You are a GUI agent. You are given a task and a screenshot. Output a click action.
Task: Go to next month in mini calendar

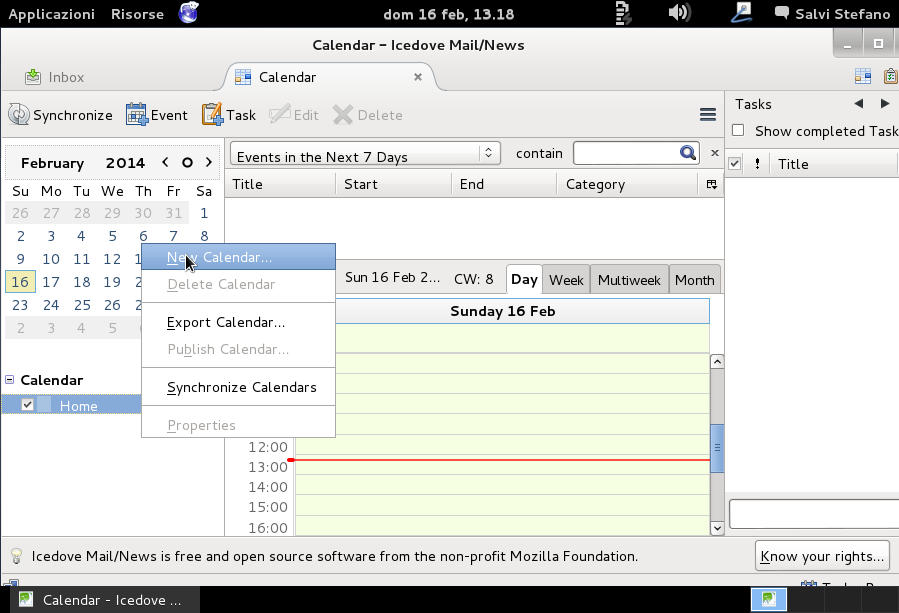coord(208,163)
